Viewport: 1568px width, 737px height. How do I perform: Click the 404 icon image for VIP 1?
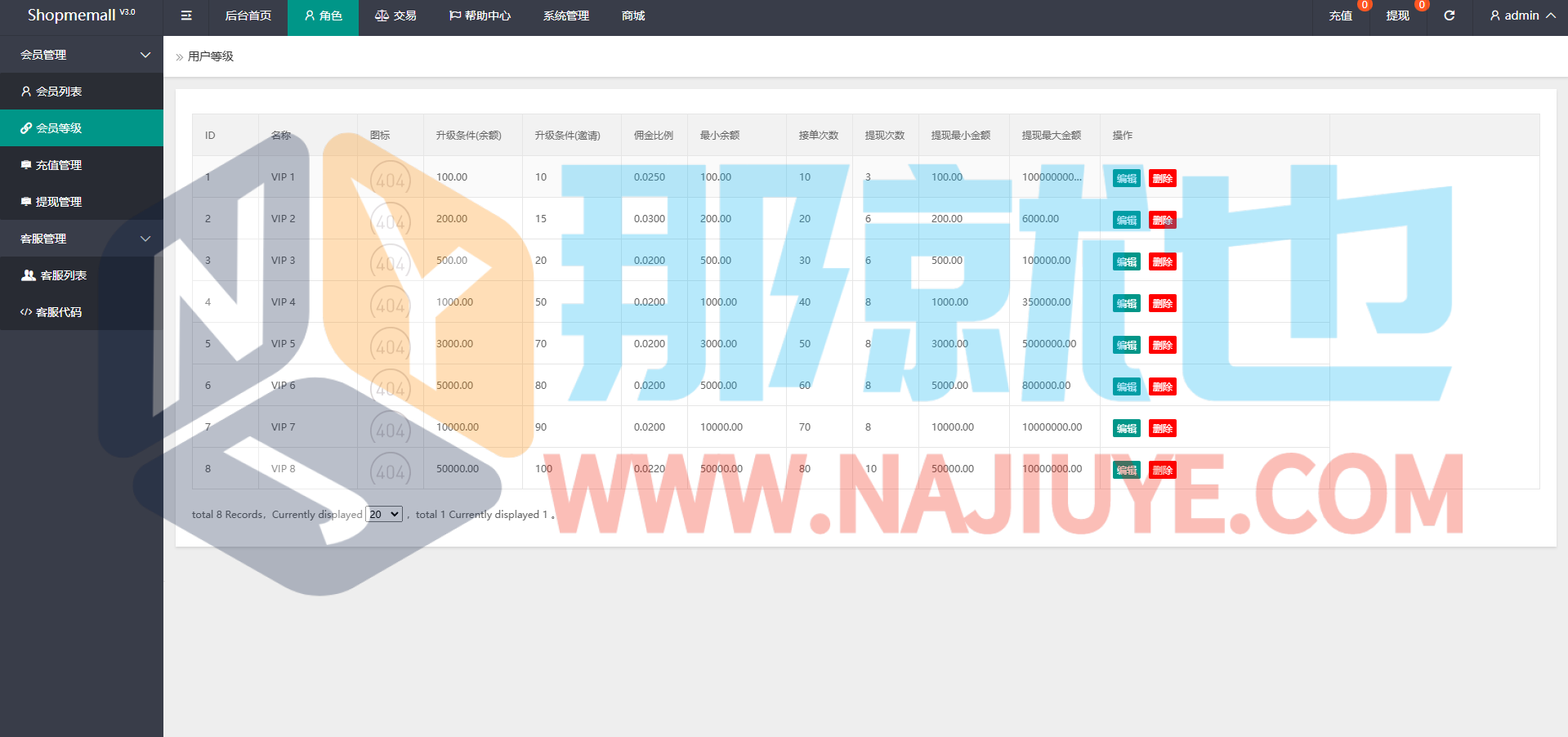pos(391,178)
